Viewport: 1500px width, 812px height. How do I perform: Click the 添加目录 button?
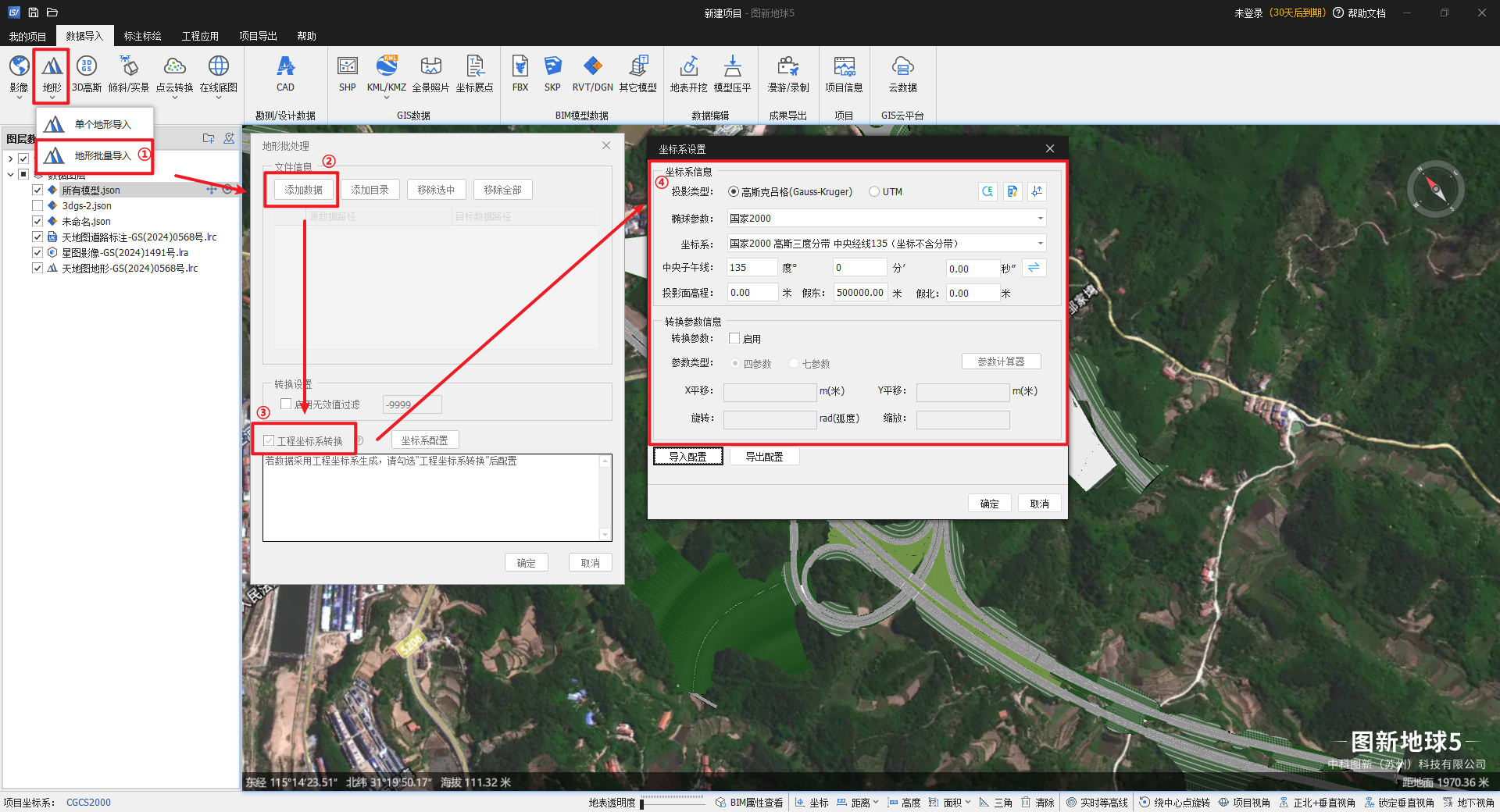tap(370, 190)
